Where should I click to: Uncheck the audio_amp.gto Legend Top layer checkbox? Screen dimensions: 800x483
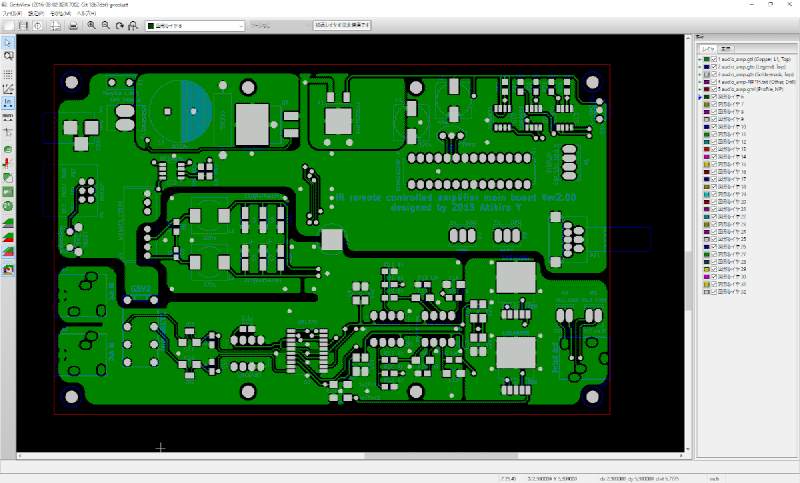714,67
